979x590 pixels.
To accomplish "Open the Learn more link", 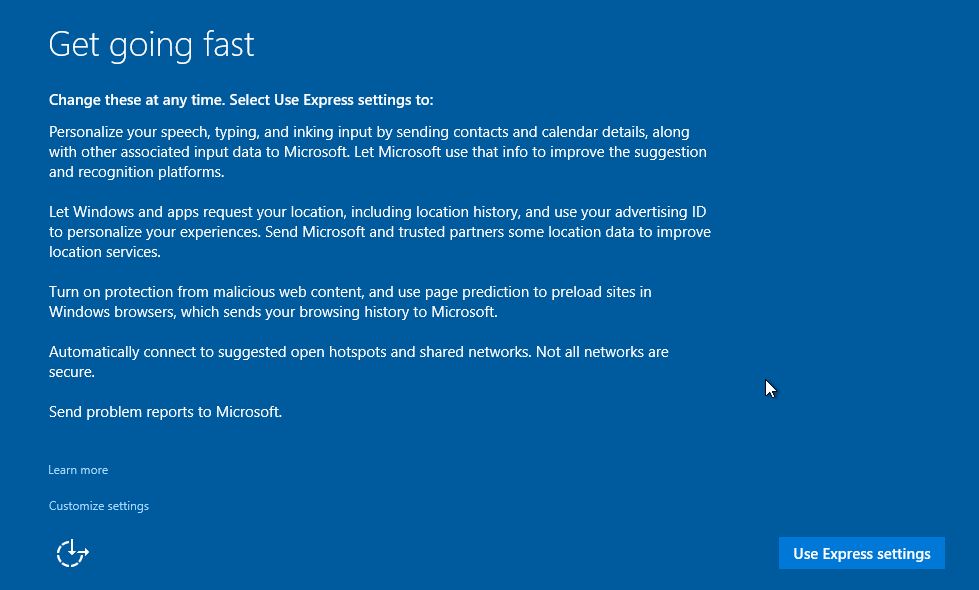I will pos(78,470).
